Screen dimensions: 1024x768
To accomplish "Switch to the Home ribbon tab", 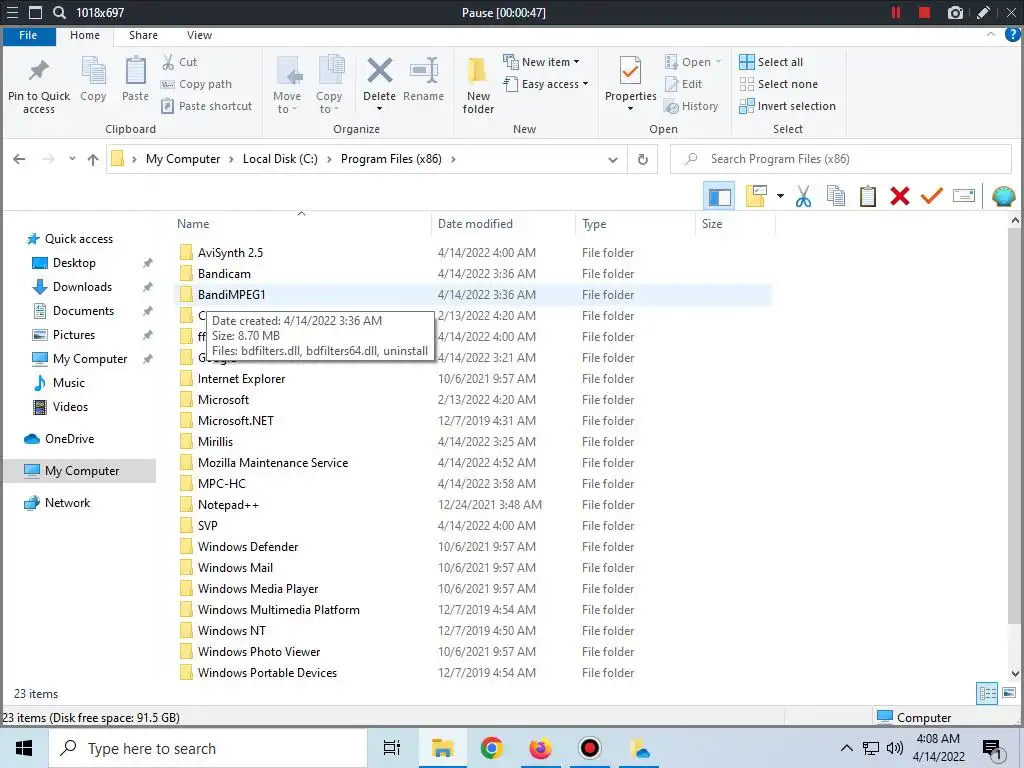I will click(85, 35).
